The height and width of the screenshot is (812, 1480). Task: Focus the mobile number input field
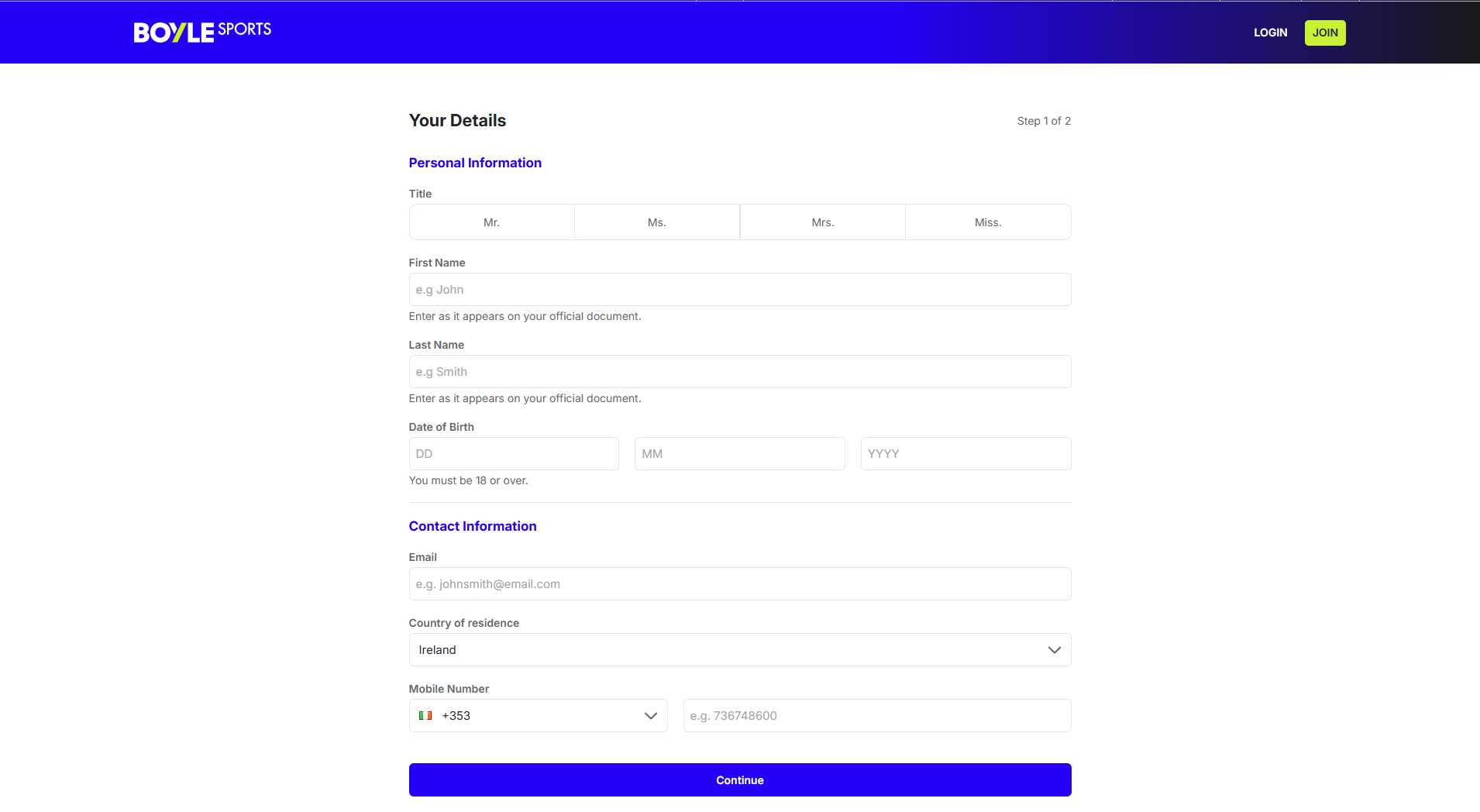pyautogui.click(x=877, y=716)
